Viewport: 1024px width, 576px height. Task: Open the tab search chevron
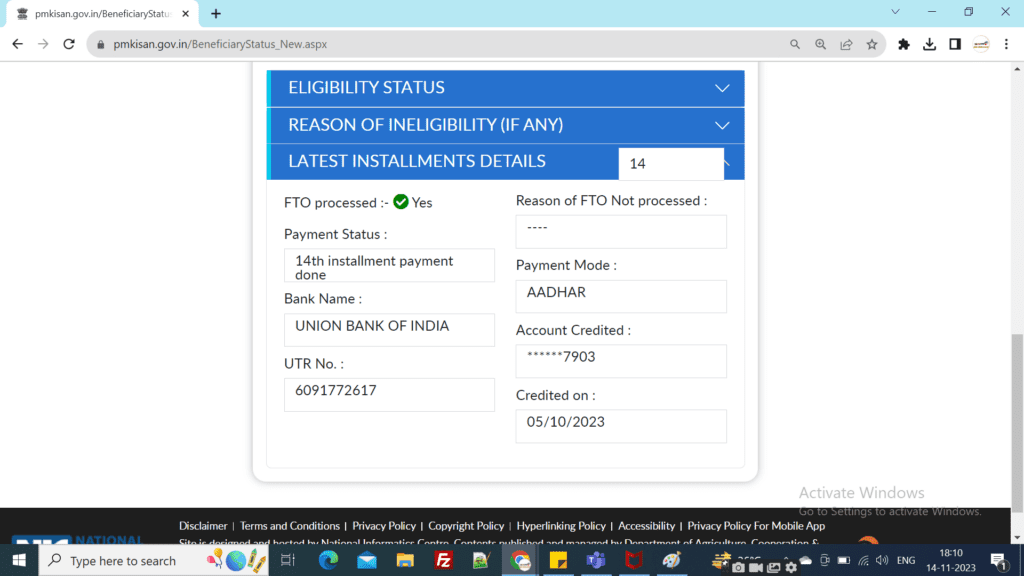point(895,12)
